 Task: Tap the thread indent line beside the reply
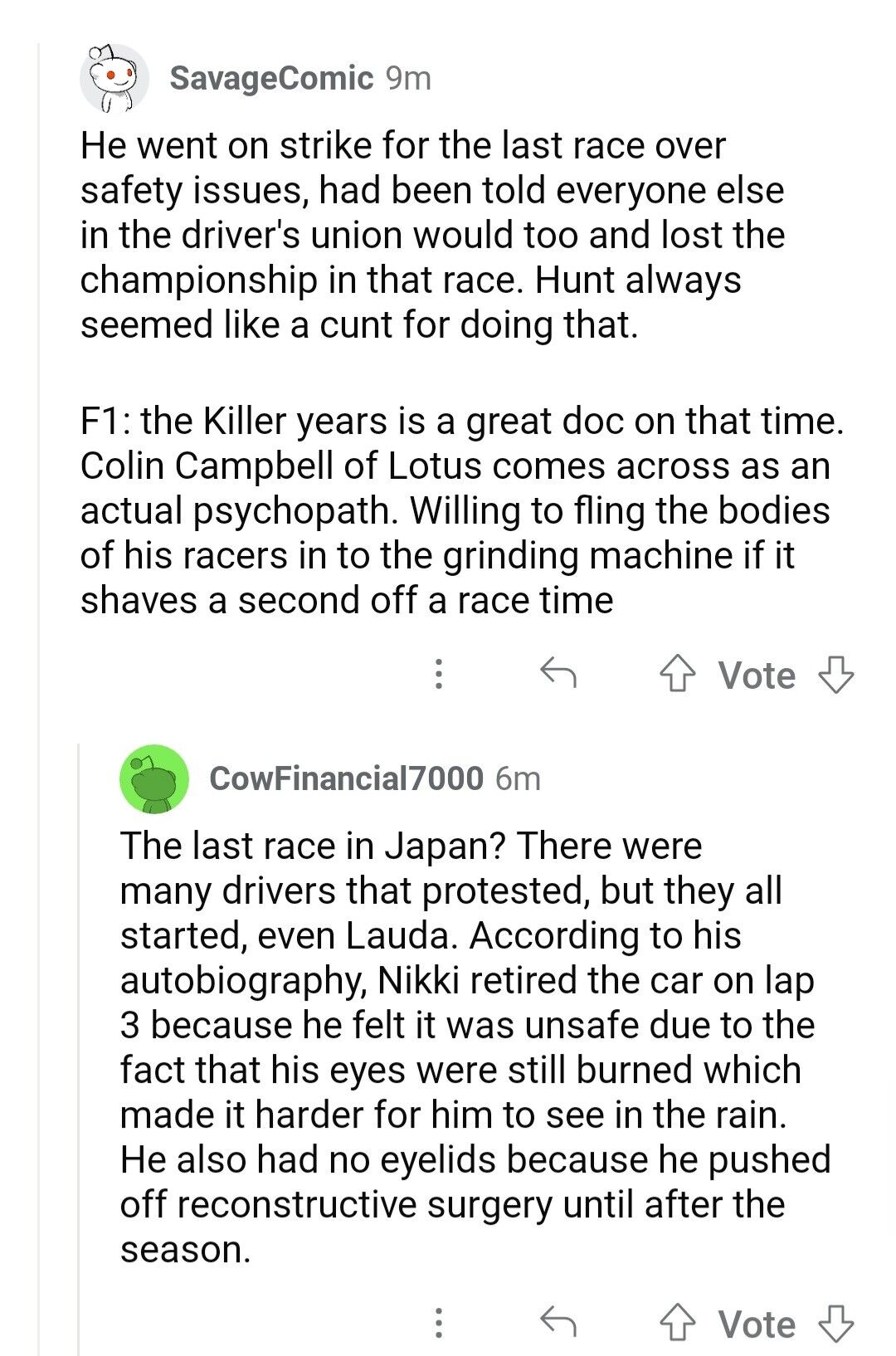pos(79,1049)
